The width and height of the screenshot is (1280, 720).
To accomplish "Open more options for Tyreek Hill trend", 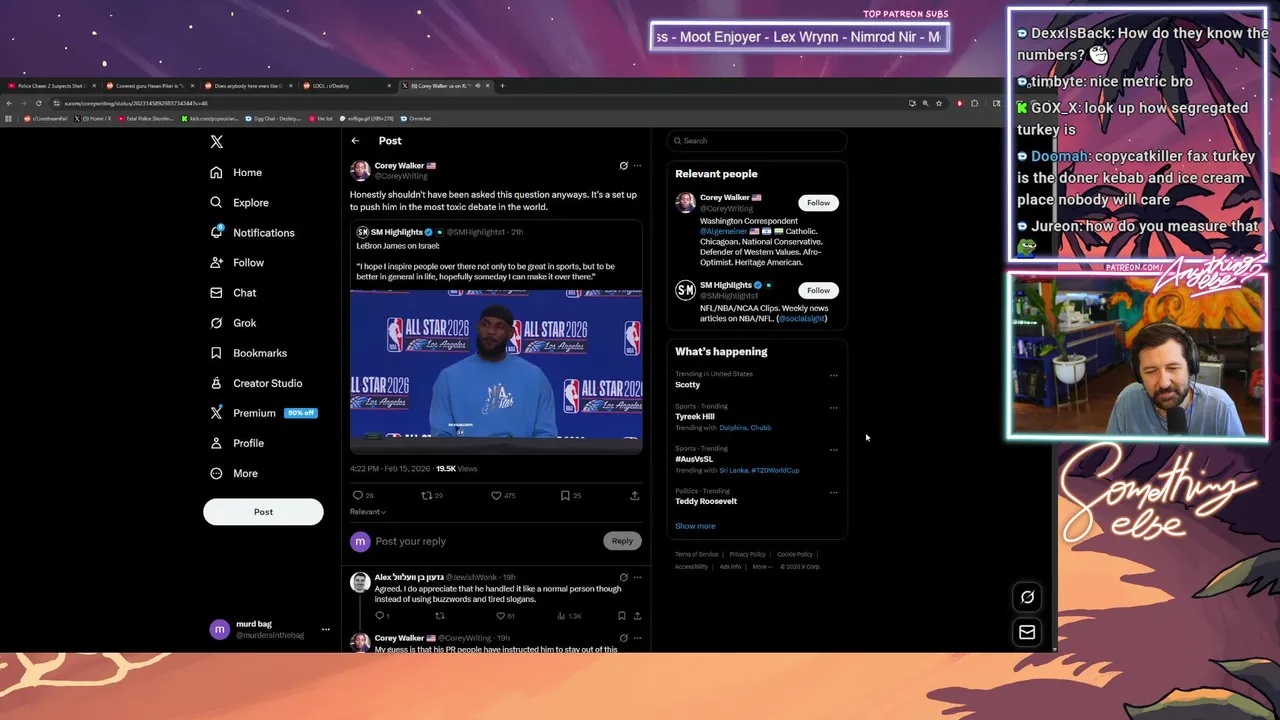I will pyautogui.click(x=833, y=408).
